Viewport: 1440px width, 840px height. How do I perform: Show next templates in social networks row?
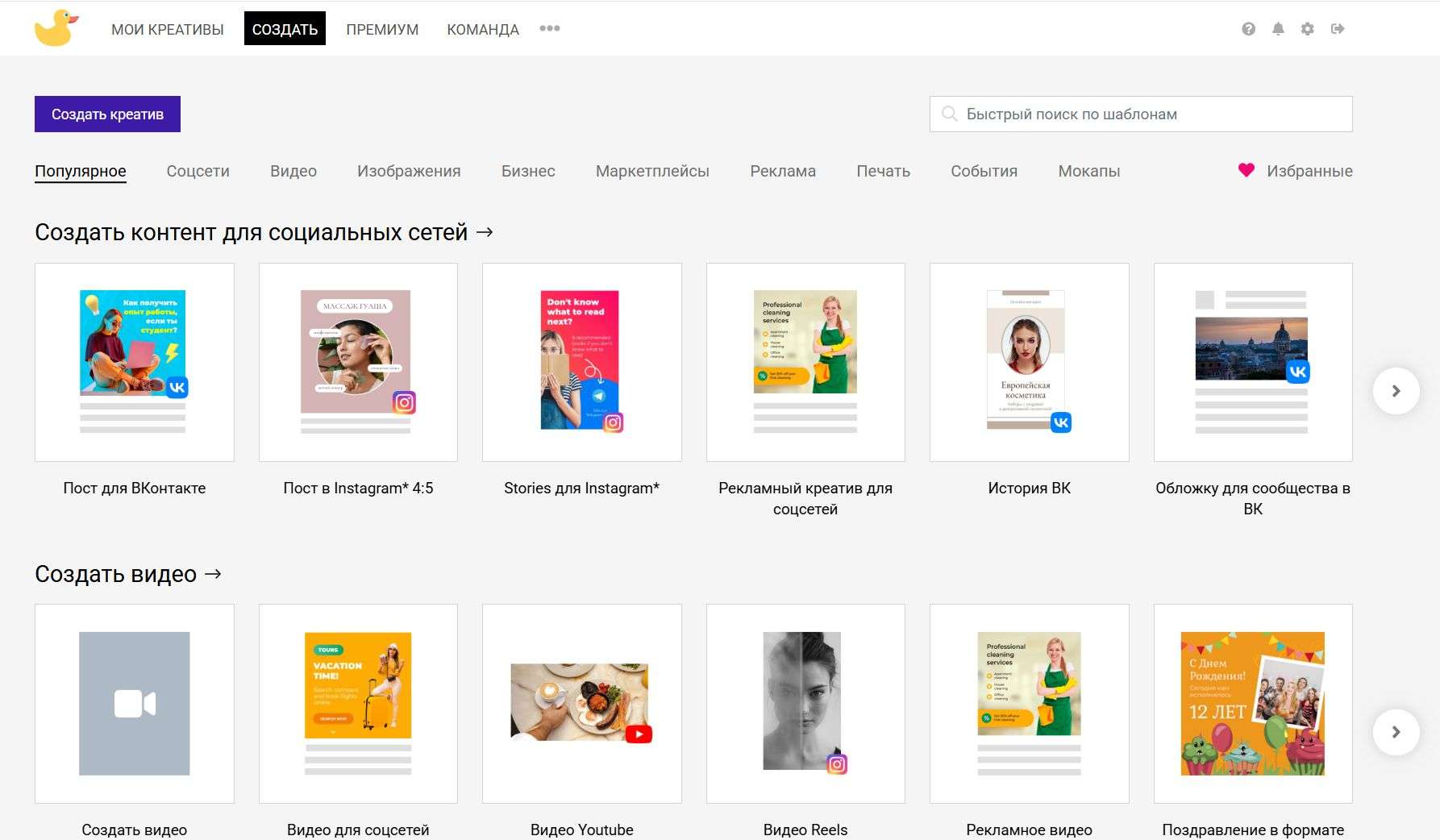(x=1396, y=391)
